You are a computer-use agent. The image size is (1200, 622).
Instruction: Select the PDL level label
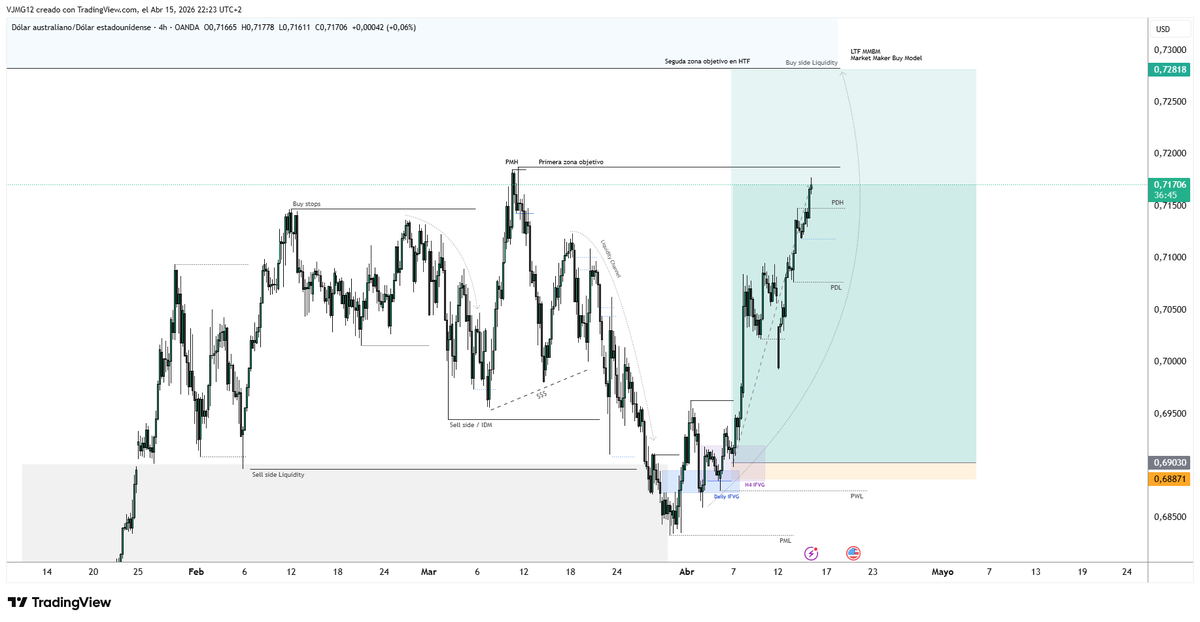[836, 287]
